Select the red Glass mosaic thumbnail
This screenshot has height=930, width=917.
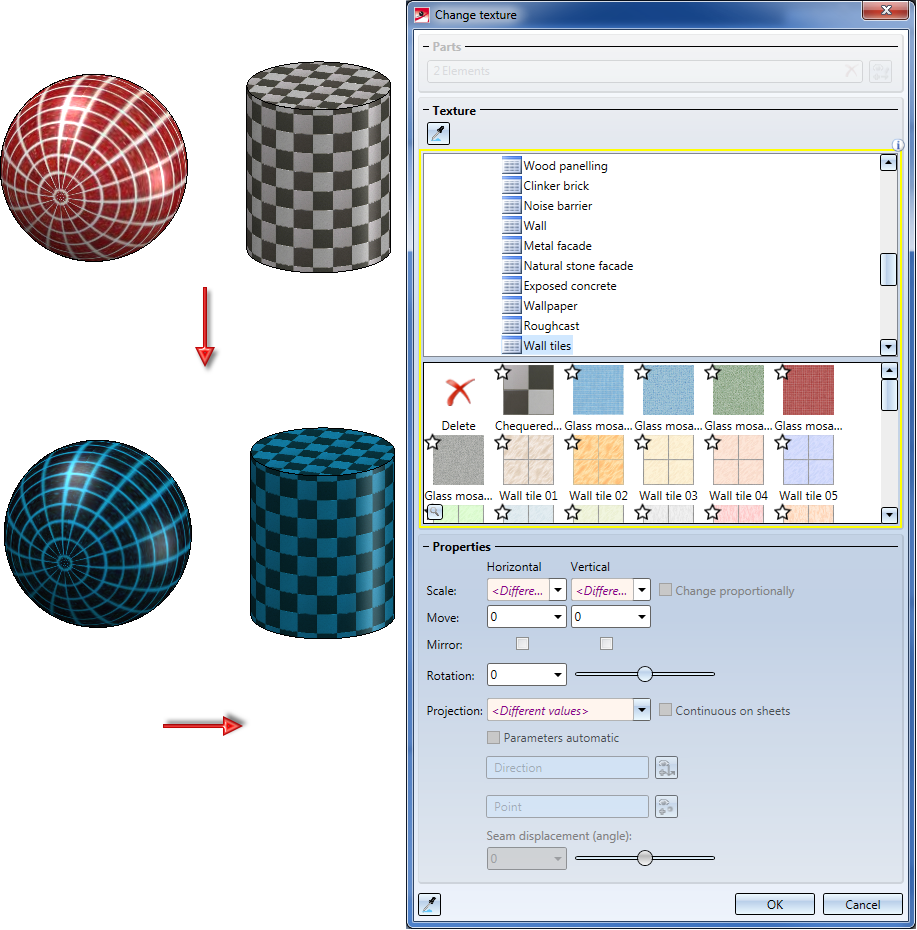tap(808, 390)
